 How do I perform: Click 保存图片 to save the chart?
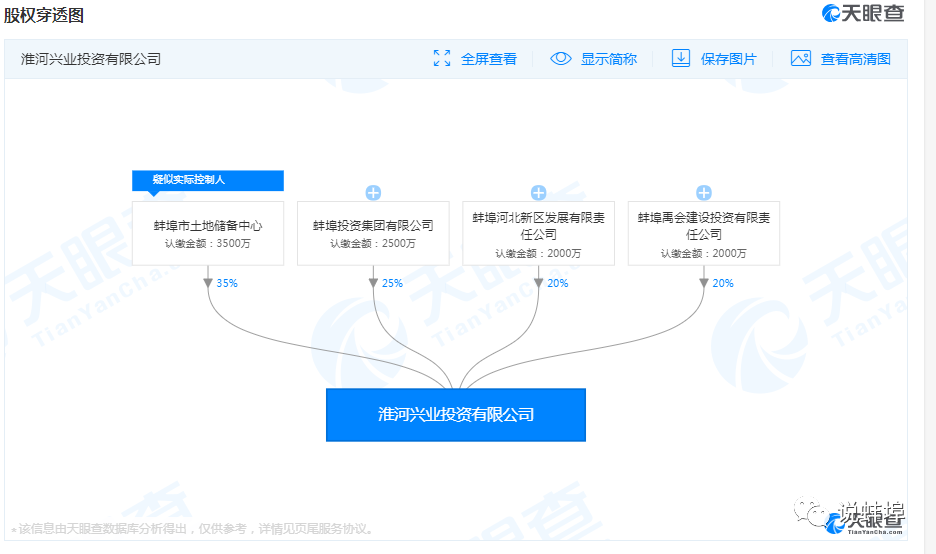pos(729,59)
